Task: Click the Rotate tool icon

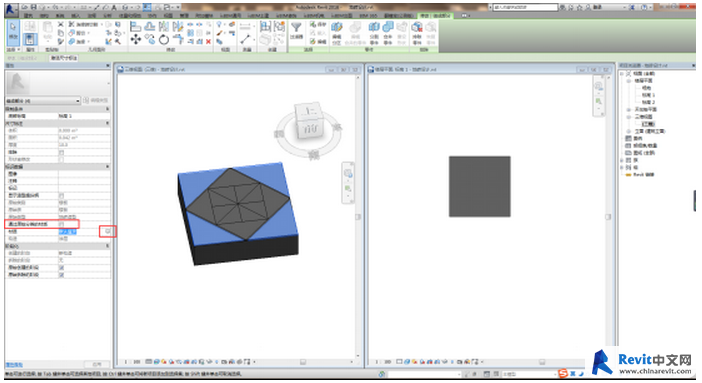Action: pyautogui.click(x=164, y=40)
